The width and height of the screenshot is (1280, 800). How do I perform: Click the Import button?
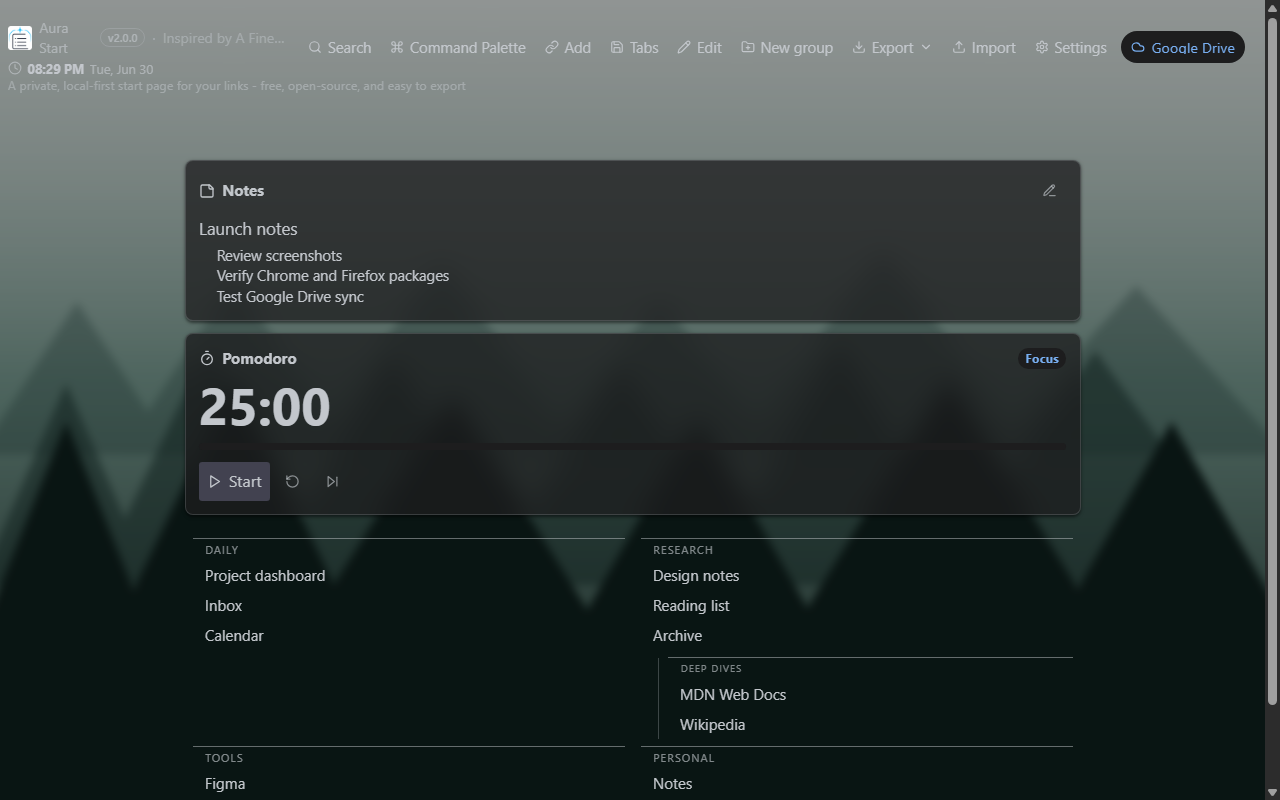click(984, 47)
